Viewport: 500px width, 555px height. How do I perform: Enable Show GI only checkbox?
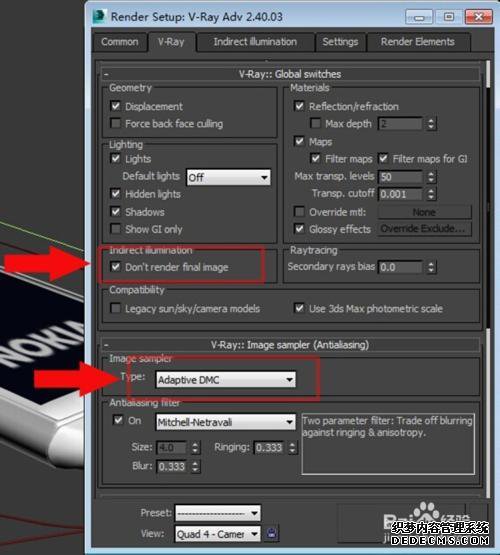[x=115, y=229]
